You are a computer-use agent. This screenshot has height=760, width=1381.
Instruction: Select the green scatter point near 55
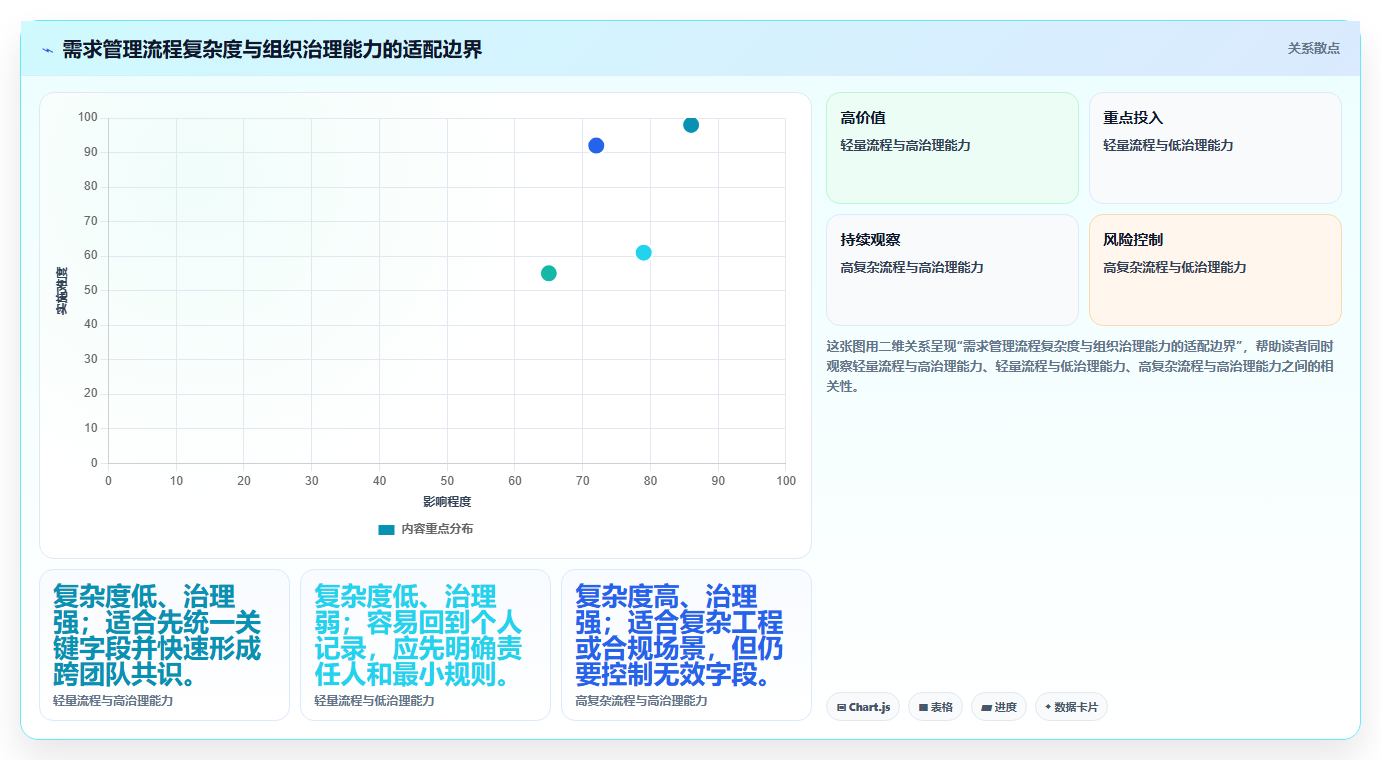tap(549, 273)
